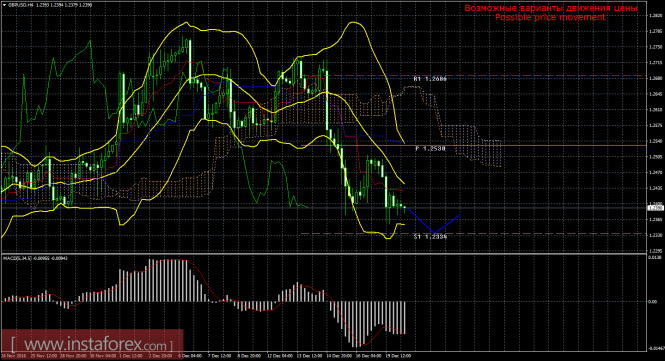The image size is (665, 361).
Task: Click the S1 1.2334 support label
Action: pos(430,237)
